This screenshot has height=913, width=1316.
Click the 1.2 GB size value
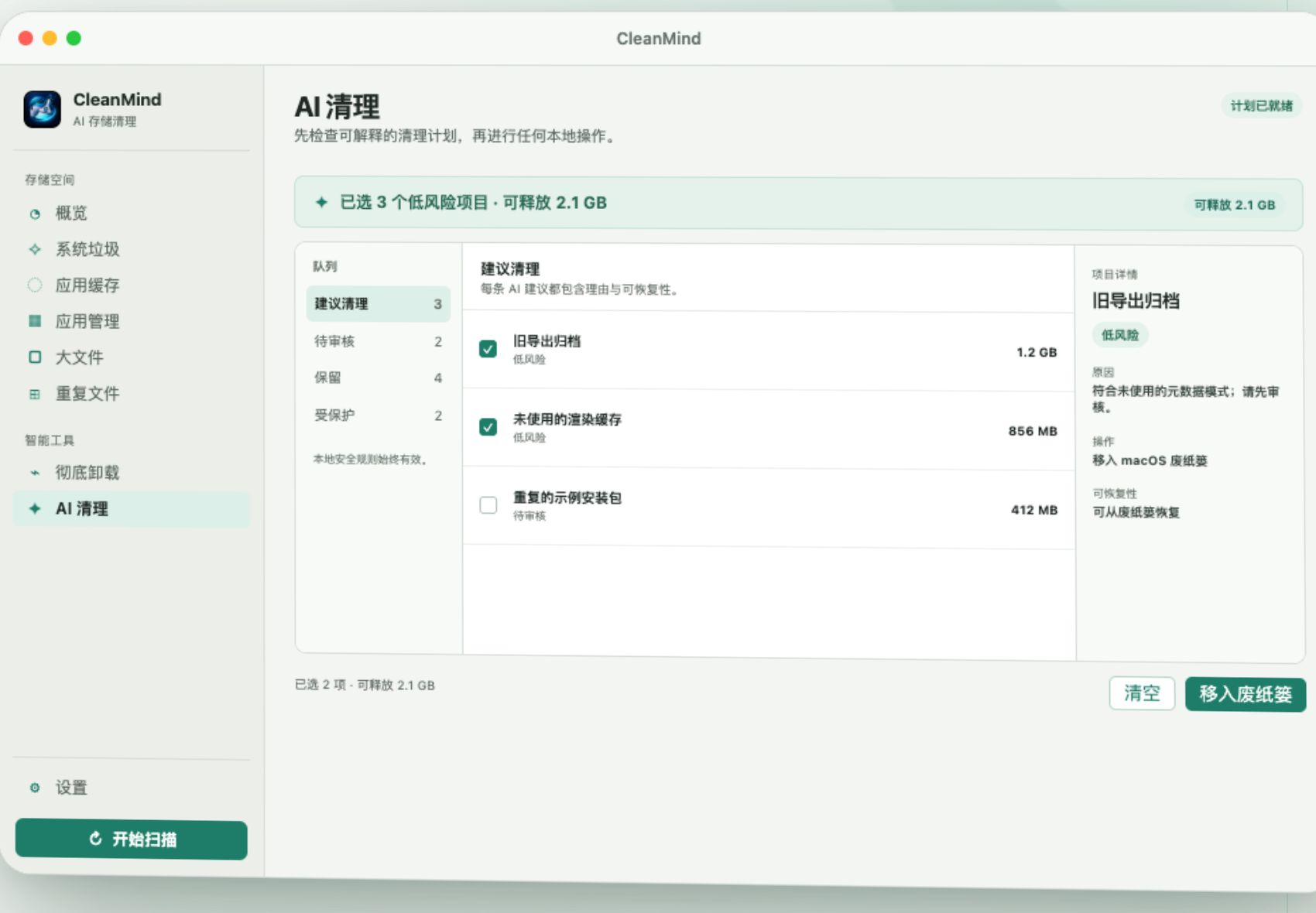coord(1037,352)
